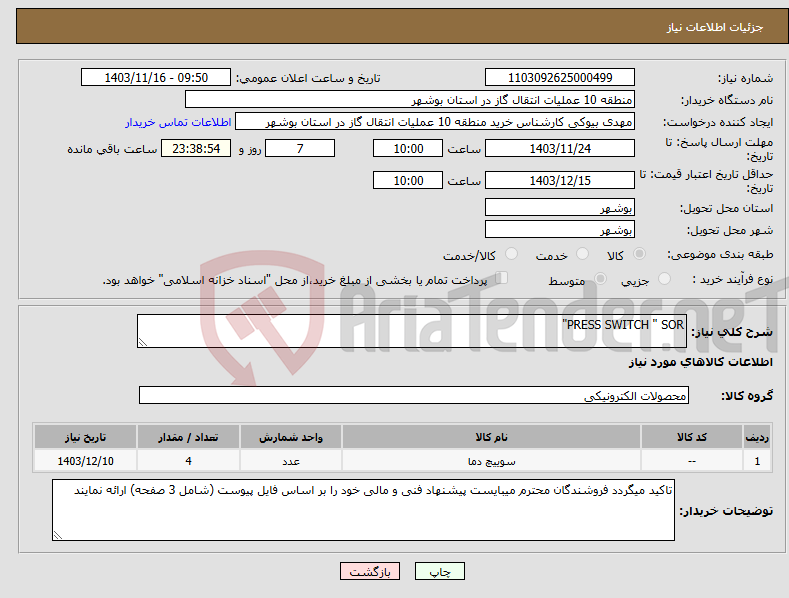
Task: Click the response deadline date 1403/11/24
Action: click(560, 148)
